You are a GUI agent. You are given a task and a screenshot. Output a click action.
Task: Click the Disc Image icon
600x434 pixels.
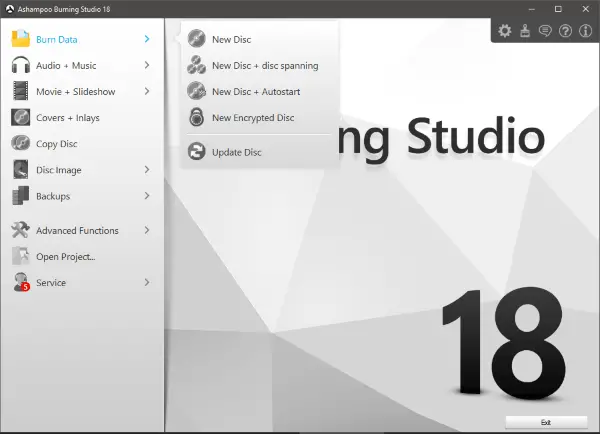pyautogui.click(x=21, y=169)
